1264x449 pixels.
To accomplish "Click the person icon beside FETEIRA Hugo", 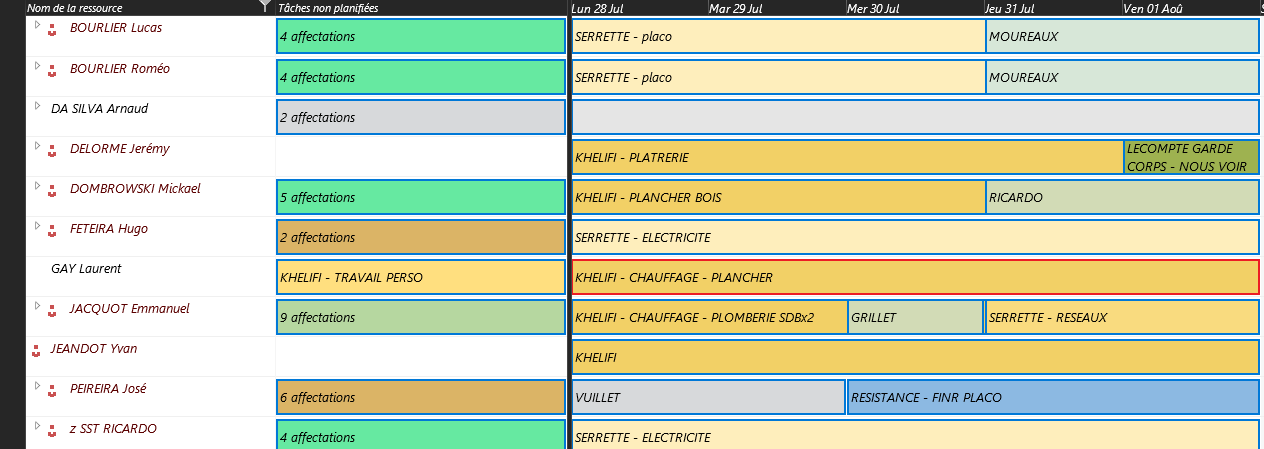I will [x=52, y=230].
